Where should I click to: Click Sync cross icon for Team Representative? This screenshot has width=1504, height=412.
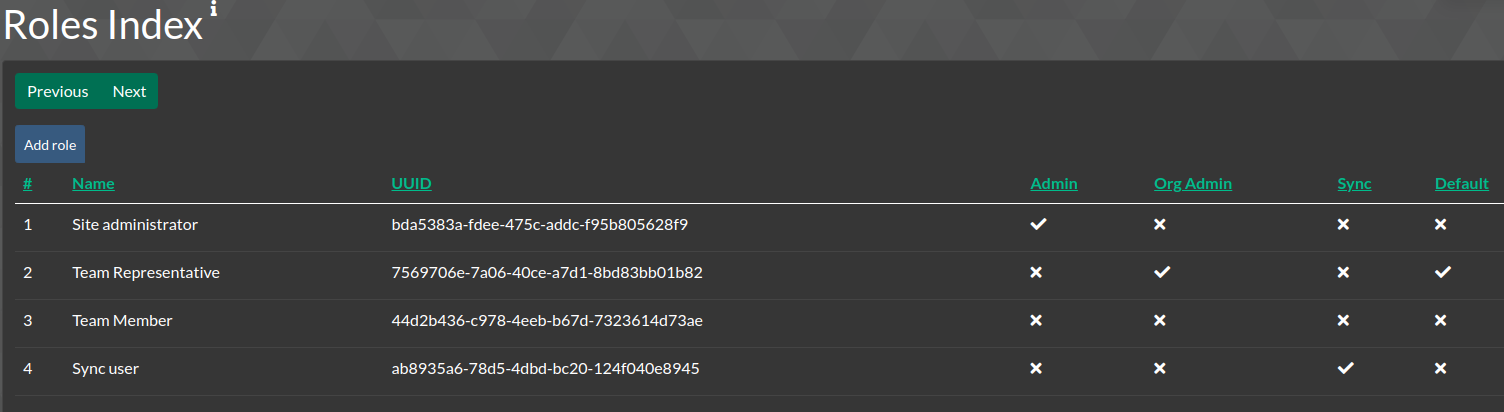[1344, 272]
